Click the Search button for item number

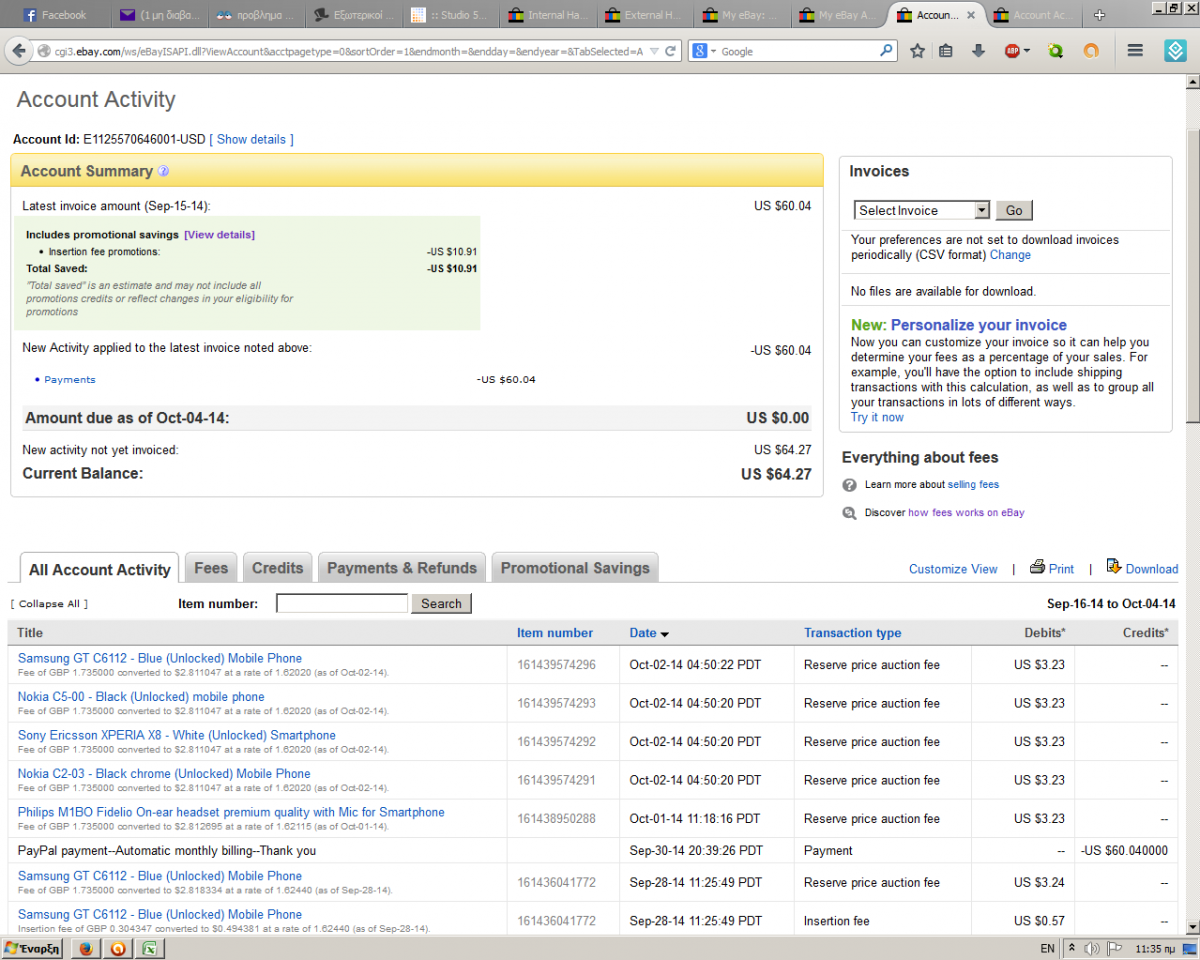tap(441, 604)
